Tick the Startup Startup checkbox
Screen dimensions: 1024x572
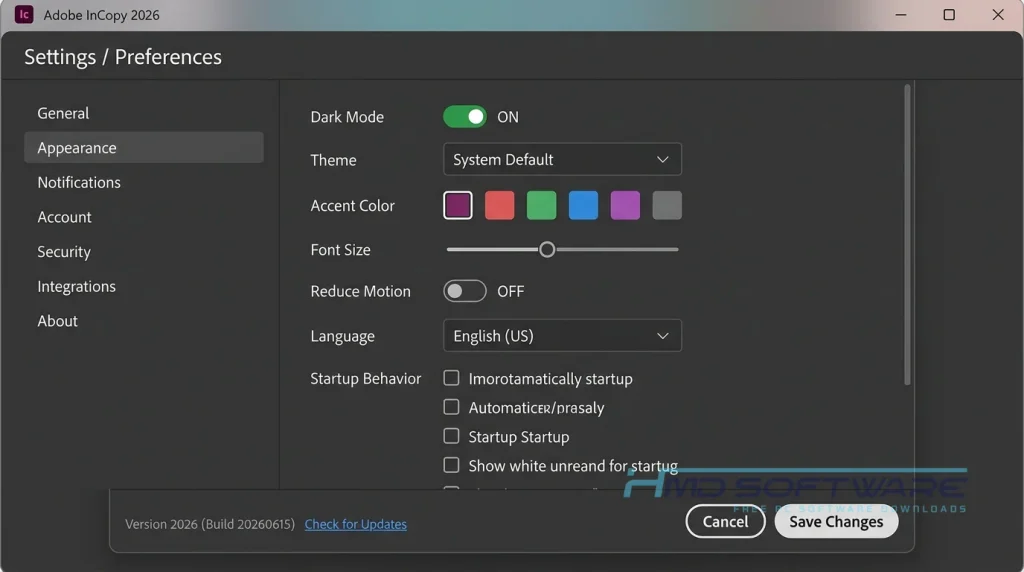click(x=451, y=436)
